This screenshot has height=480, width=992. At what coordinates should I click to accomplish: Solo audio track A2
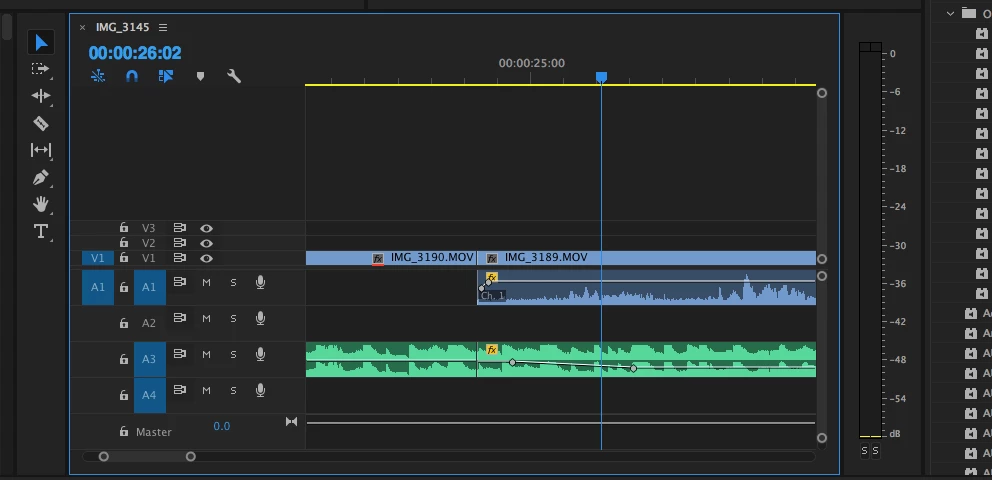(x=233, y=319)
